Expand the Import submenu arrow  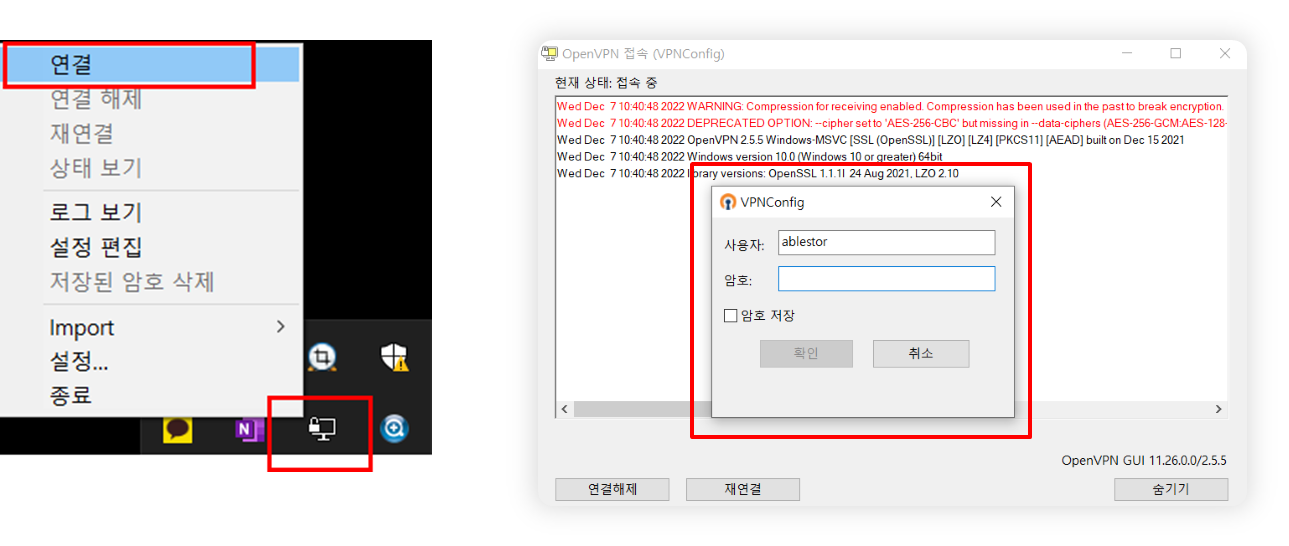tap(280, 327)
